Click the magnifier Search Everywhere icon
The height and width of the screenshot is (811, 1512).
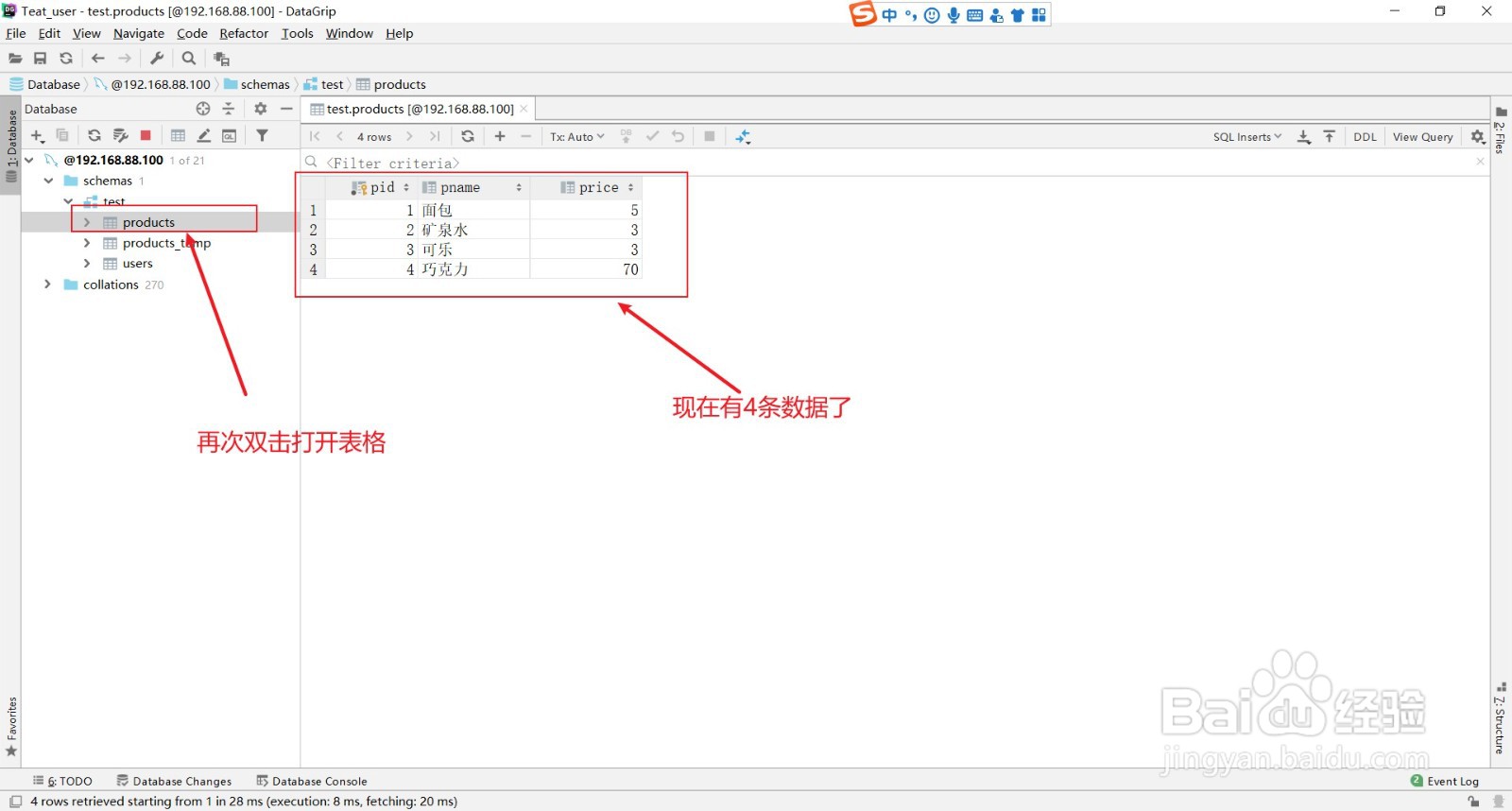point(189,59)
